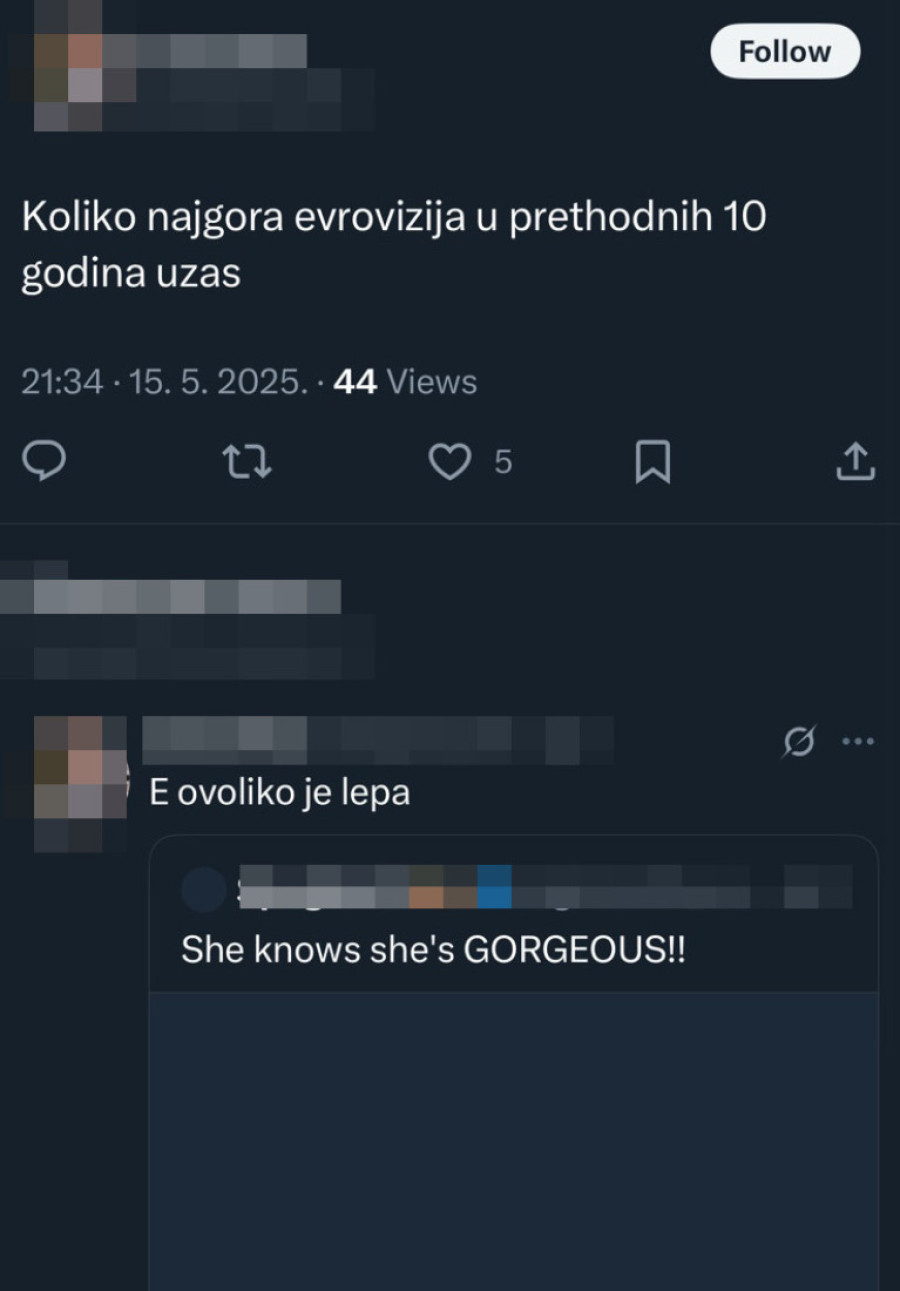The height and width of the screenshot is (1291, 900).
Task: Bookmark the tweet
Action: click(x=653, y=462)
